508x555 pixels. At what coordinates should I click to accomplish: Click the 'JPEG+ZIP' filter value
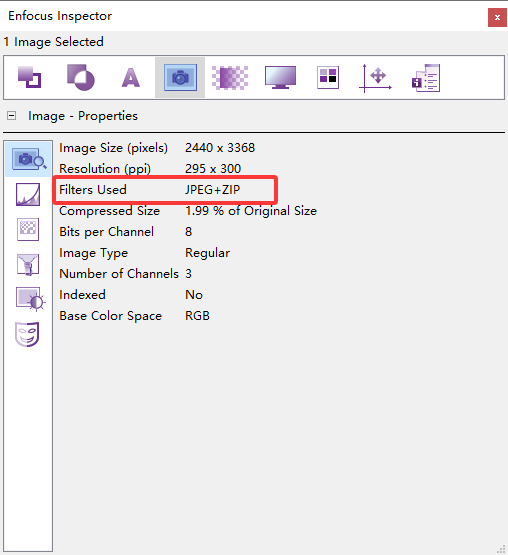pos(212,190)
